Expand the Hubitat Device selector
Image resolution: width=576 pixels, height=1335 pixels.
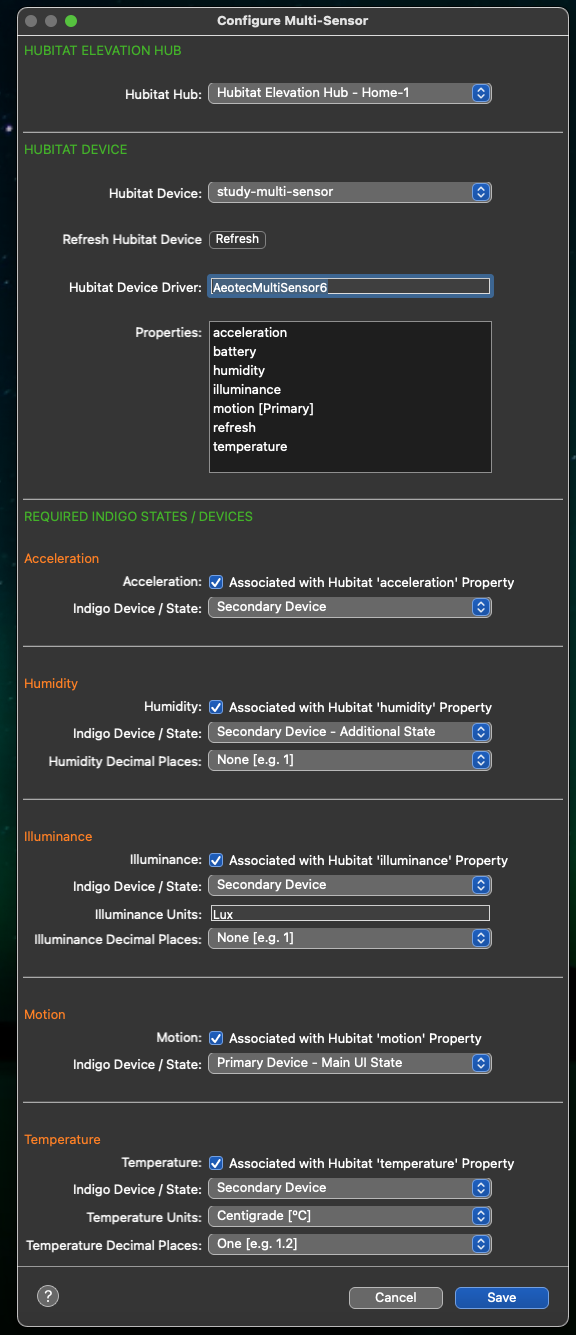coord(350,192)
